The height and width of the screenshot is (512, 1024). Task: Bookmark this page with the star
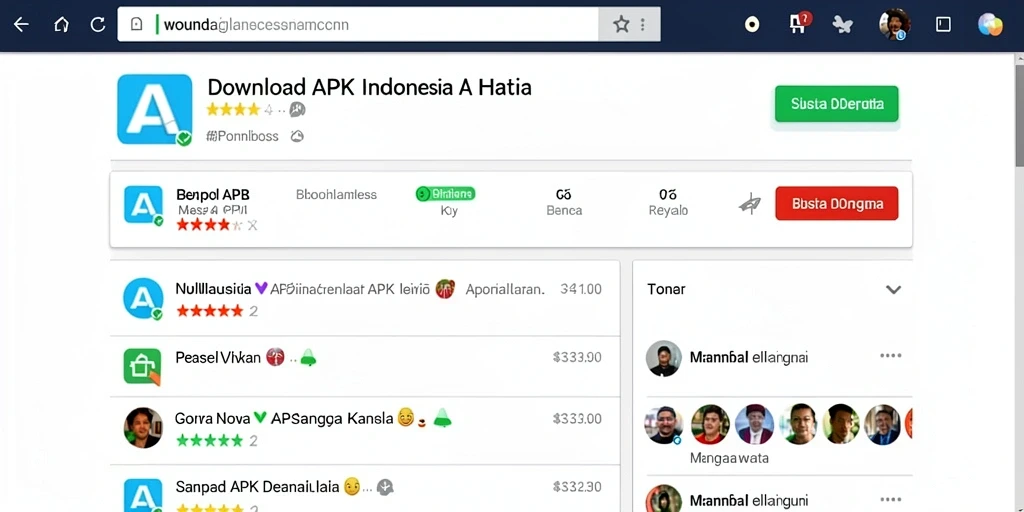pos(621,25)
